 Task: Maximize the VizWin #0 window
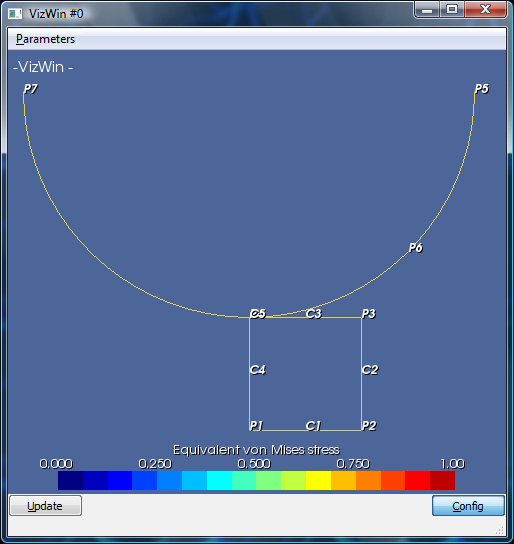452,10
